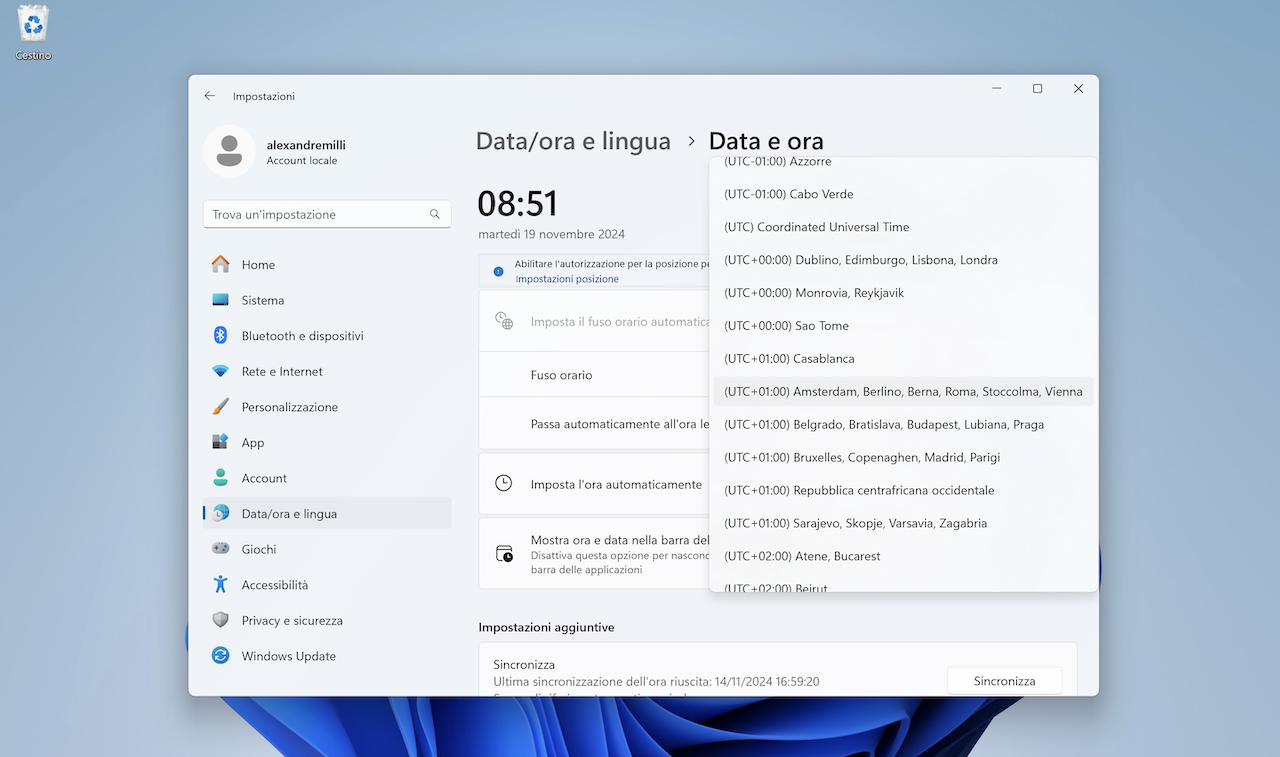
Task: Click Account locale text under username
Action: coord(302,161)
